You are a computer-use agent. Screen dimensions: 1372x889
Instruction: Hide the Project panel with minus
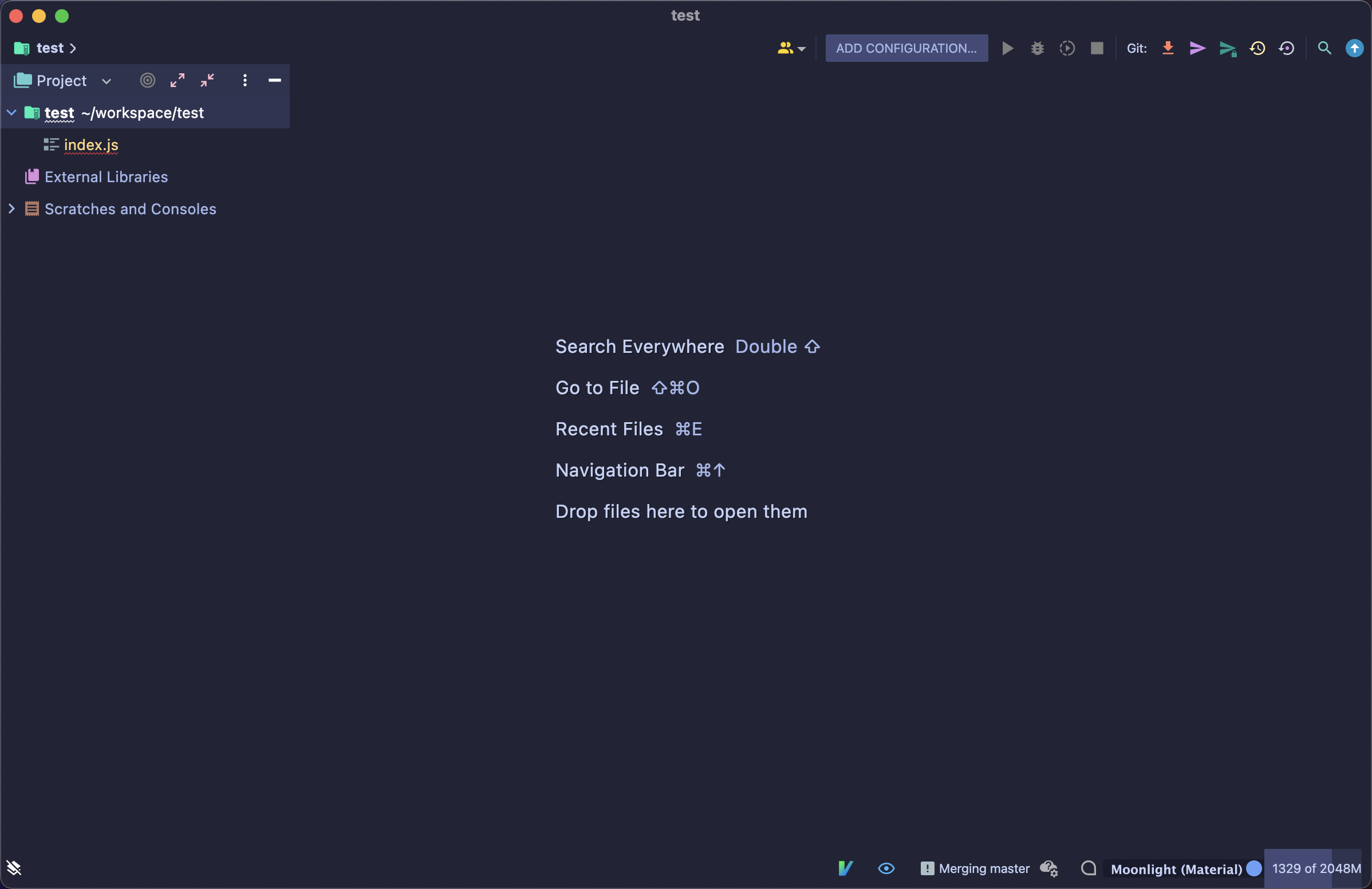tap(274, 80)
